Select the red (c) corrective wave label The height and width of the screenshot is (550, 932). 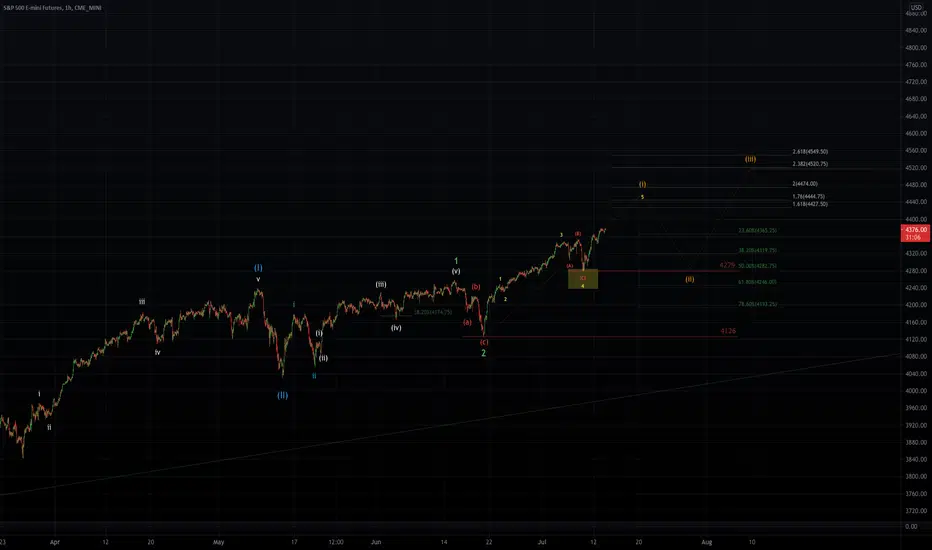(484, 342)
